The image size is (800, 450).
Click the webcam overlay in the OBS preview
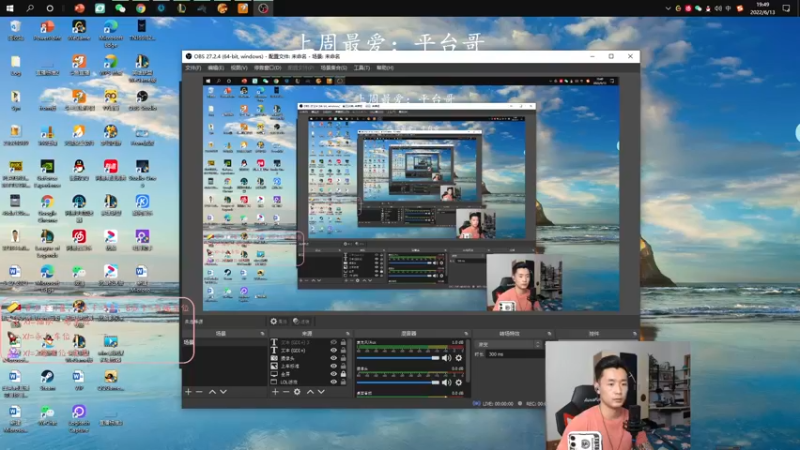pyautogui.click(x=524, y=283)
